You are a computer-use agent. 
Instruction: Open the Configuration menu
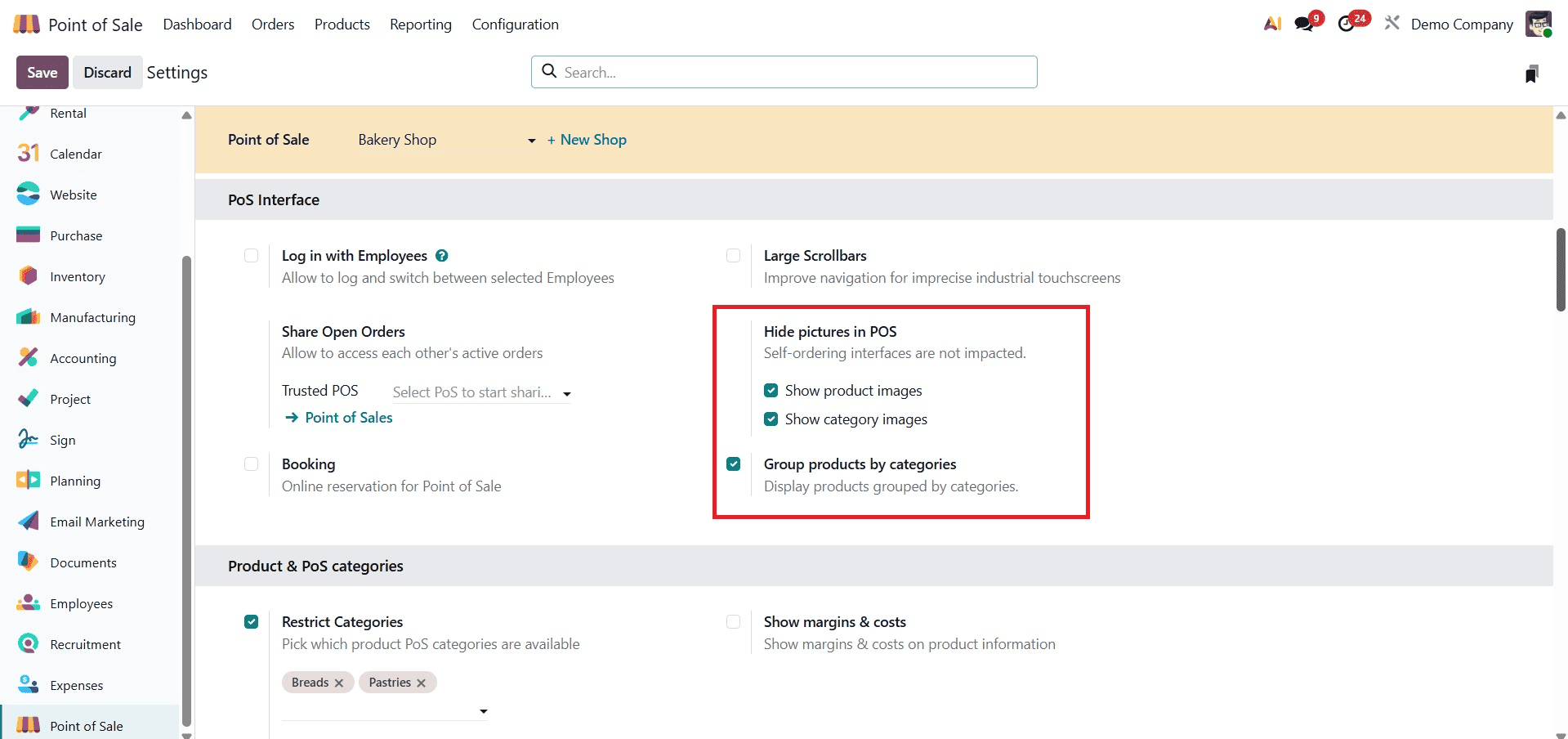[x=515, y=25]
